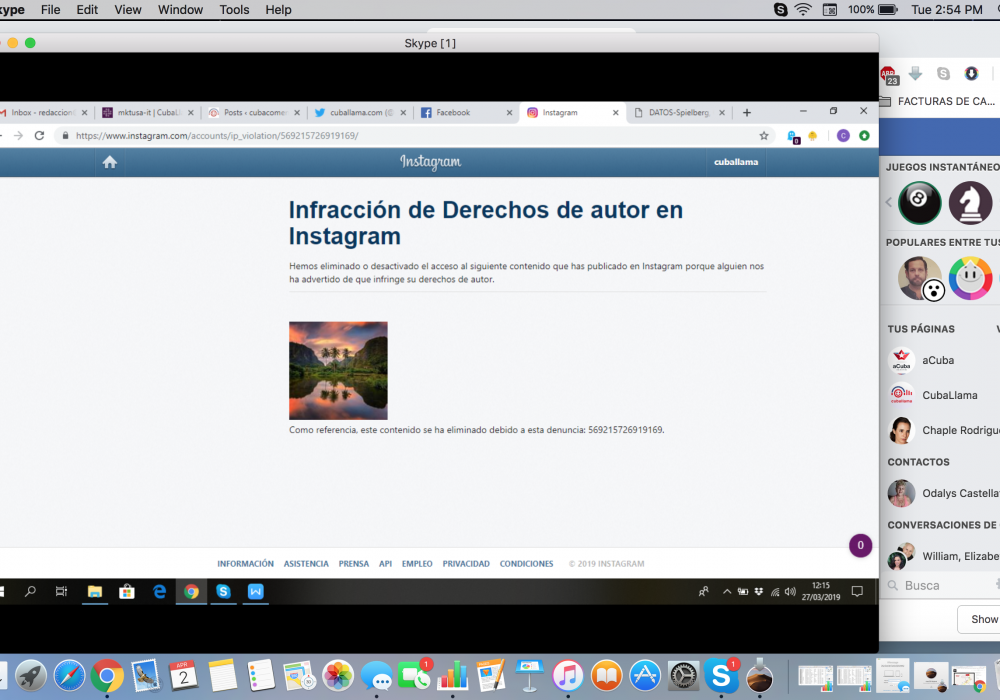Click the Busca search field
Screen dimensions: 1000x700
coord(940,585)
